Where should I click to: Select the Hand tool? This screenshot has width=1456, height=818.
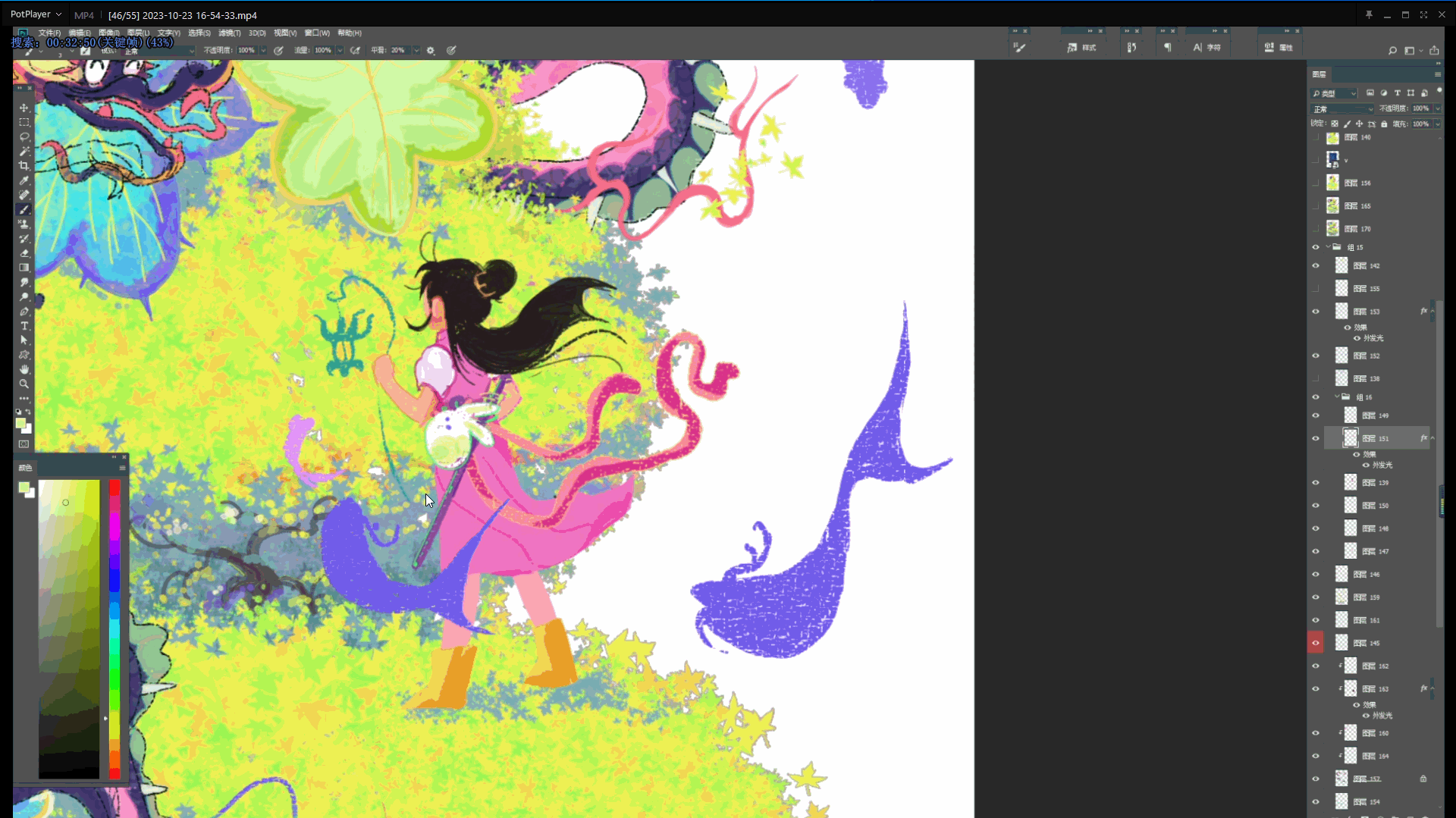pos(24,369)
